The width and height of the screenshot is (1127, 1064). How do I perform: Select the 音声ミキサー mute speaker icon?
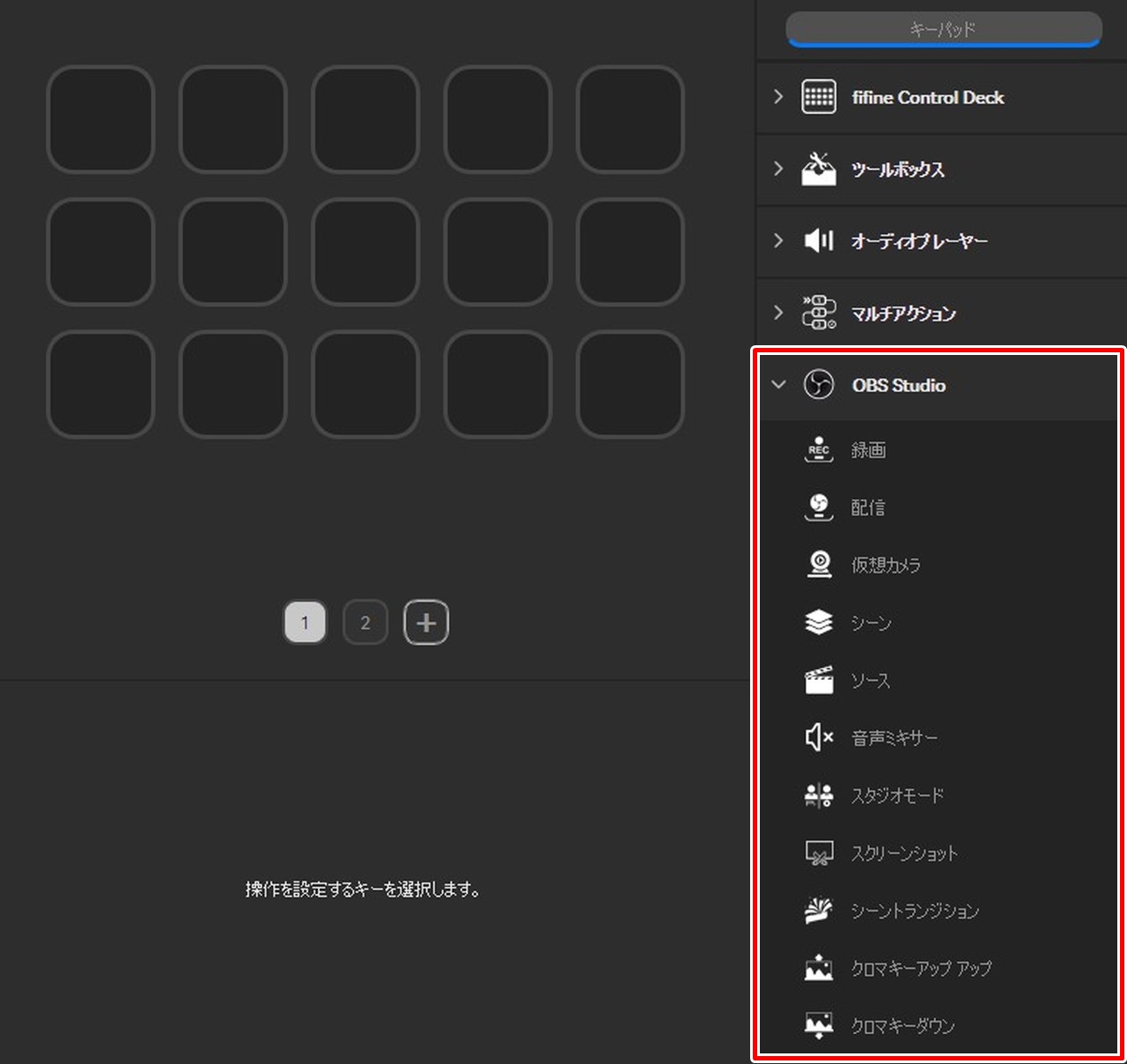tap(819, 737)
